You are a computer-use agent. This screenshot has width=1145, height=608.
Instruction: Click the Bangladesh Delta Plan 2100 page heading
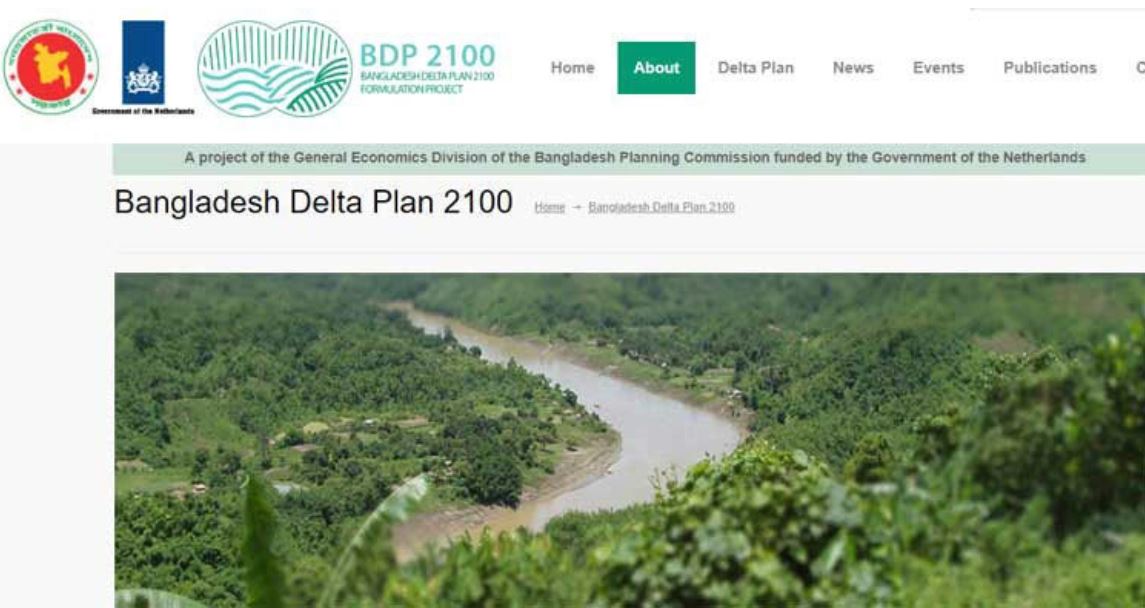[x=313, y=202]
